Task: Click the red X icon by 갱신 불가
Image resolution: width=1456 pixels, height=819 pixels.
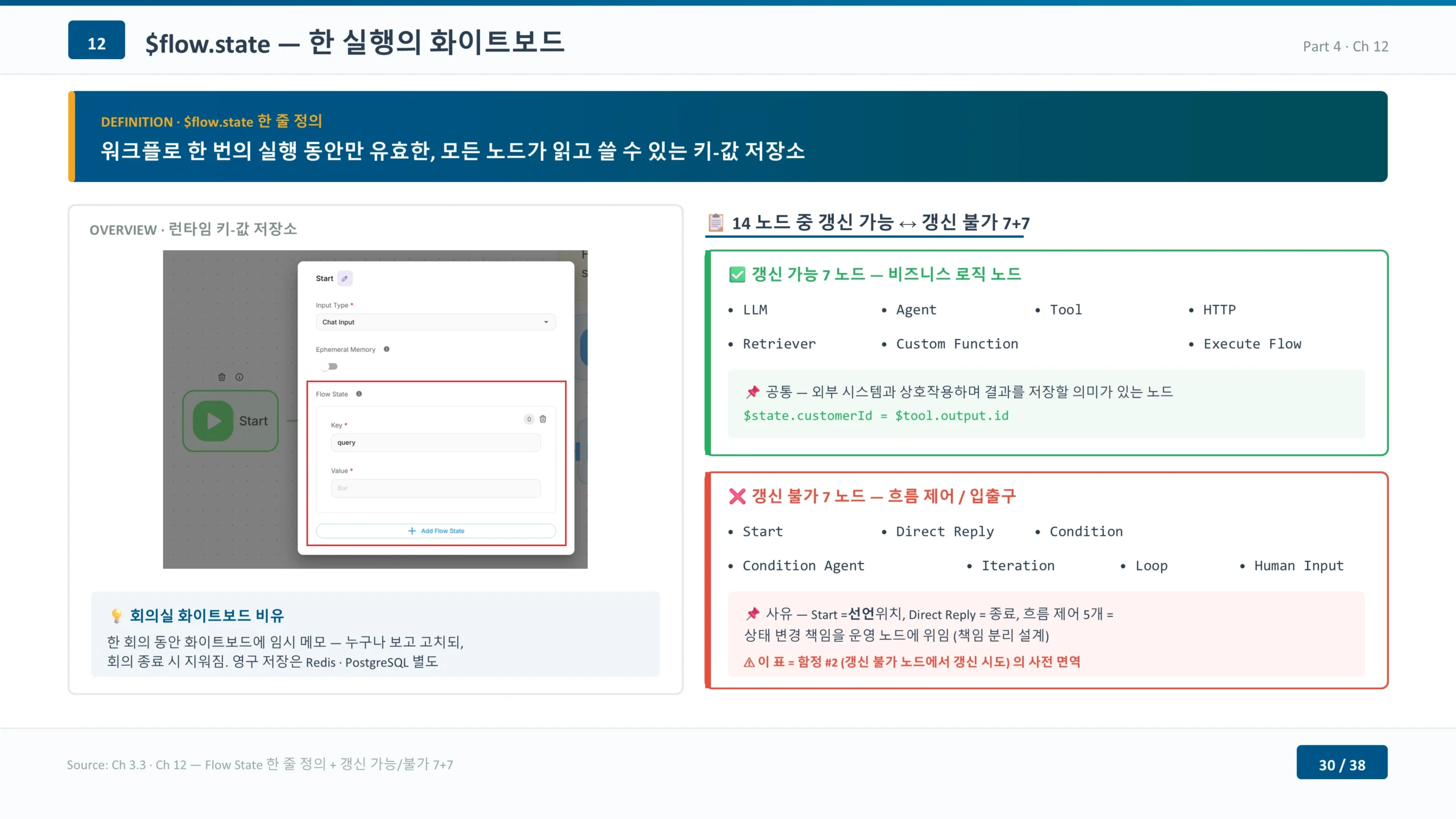Action: pos(737,497)
